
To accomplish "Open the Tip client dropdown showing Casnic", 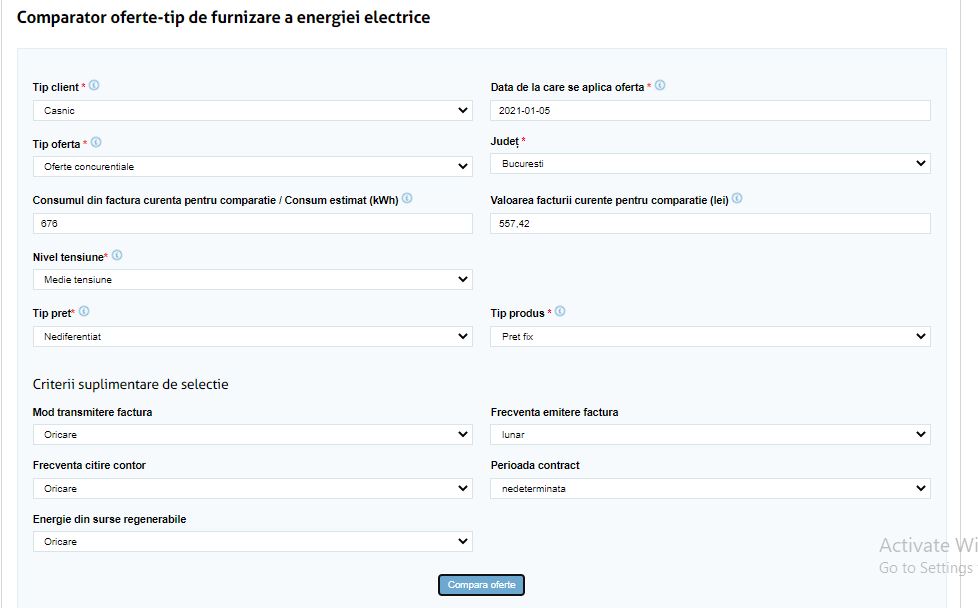I will click(253, 110).
